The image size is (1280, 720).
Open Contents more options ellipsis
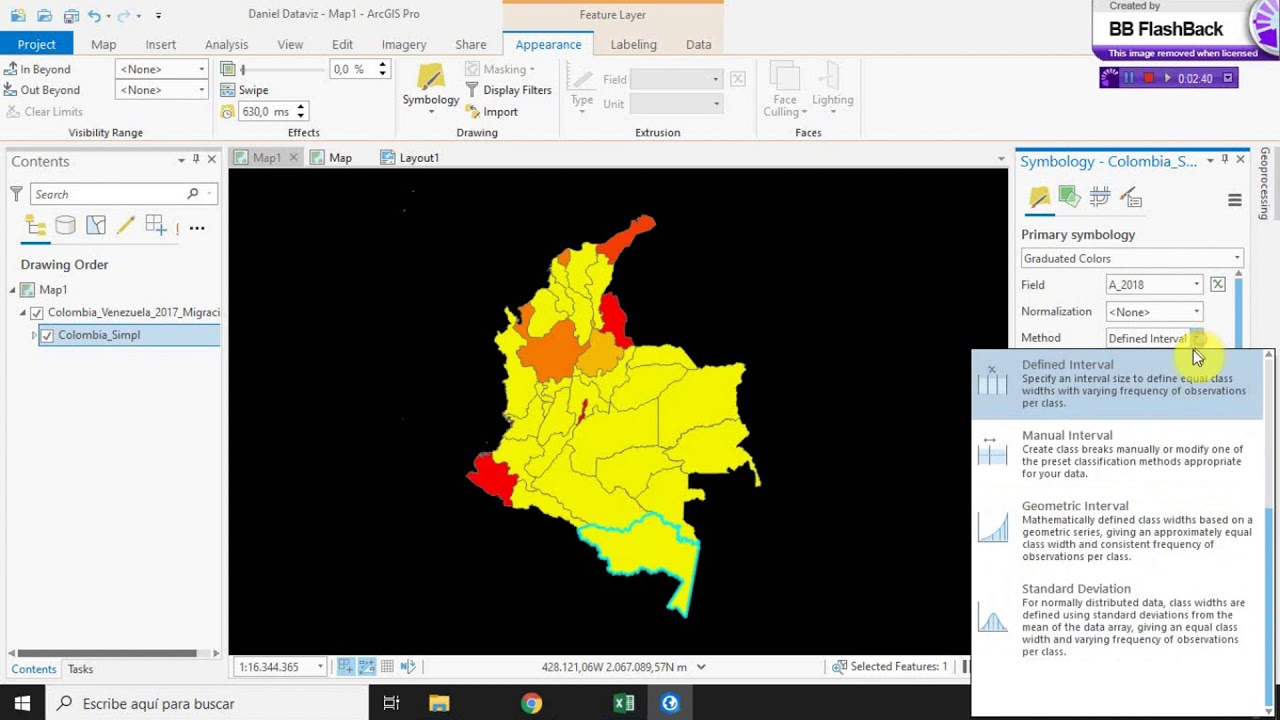[197, 228]
